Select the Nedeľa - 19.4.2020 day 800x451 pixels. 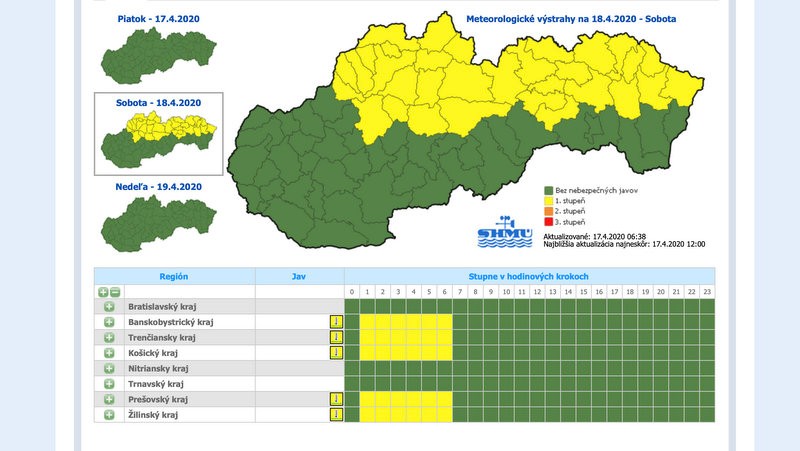(x=158, y=187)
